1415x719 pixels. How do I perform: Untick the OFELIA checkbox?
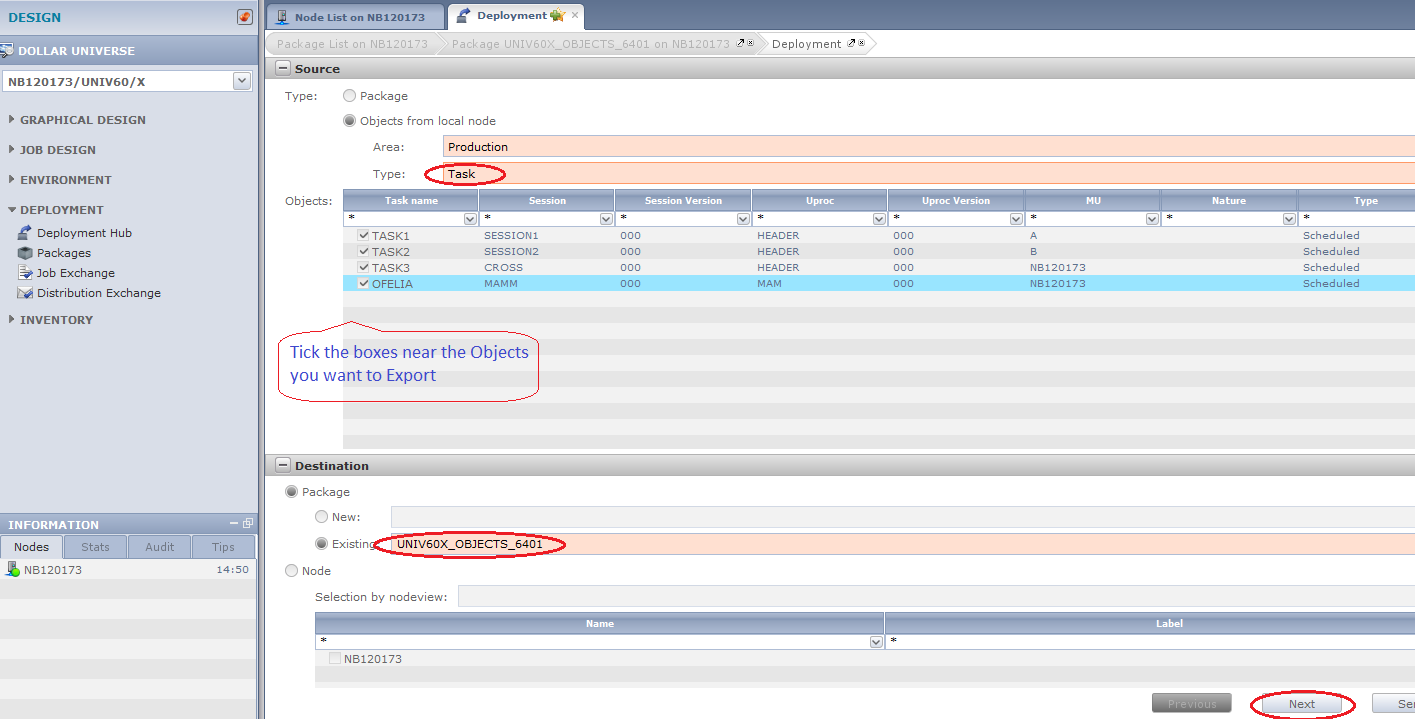pos(364,284)
